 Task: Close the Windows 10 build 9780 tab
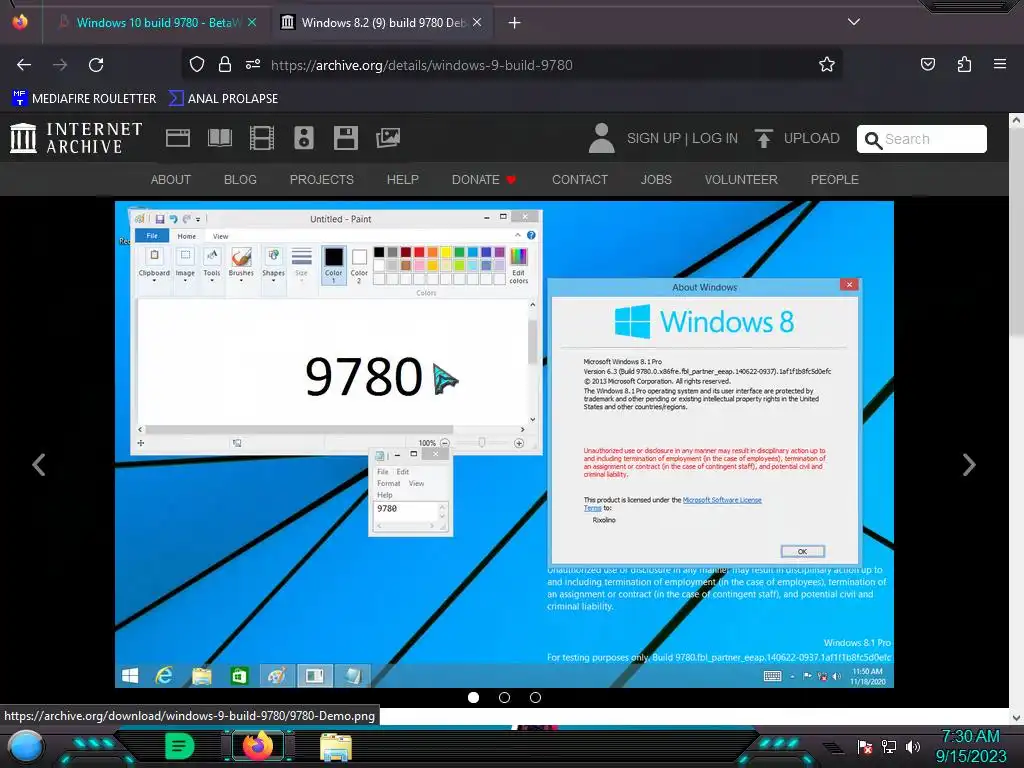252,22
